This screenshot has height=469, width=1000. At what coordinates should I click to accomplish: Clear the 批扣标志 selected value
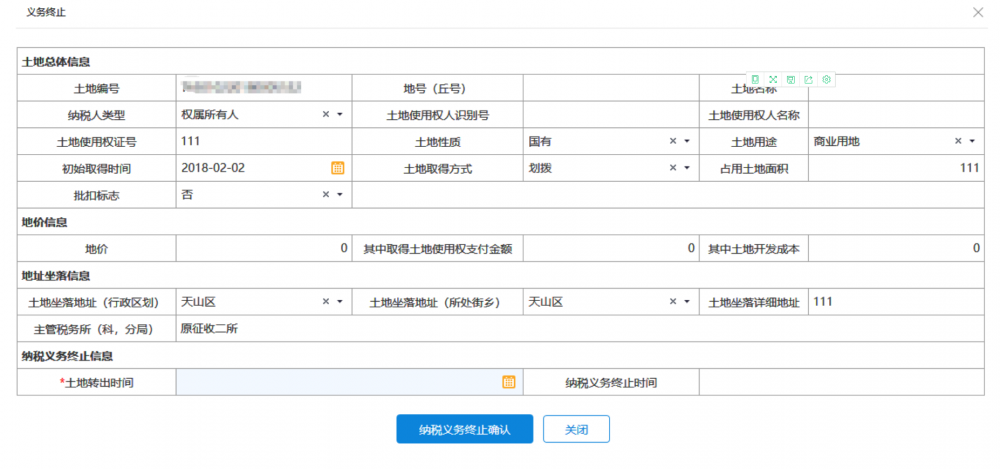pos(325,195)
